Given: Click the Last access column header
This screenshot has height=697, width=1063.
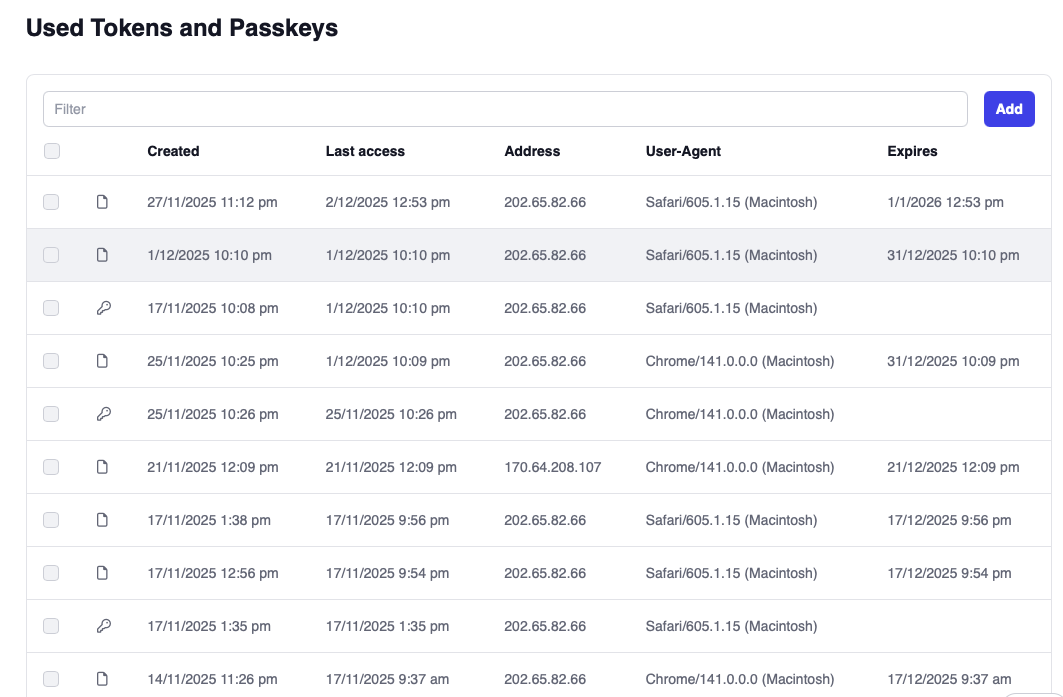Looking at the screenshot, I should [365, 151].
